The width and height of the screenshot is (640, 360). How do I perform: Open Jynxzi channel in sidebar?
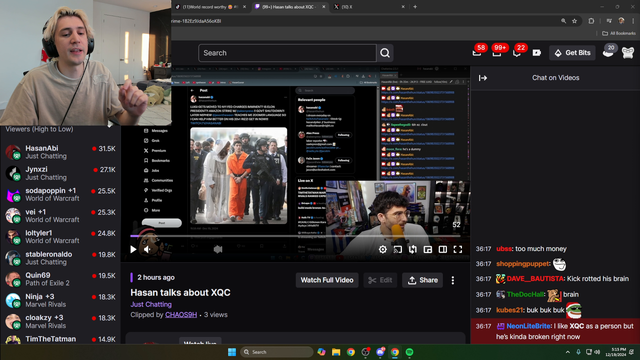pyautogui.click(x=60, y=173)
